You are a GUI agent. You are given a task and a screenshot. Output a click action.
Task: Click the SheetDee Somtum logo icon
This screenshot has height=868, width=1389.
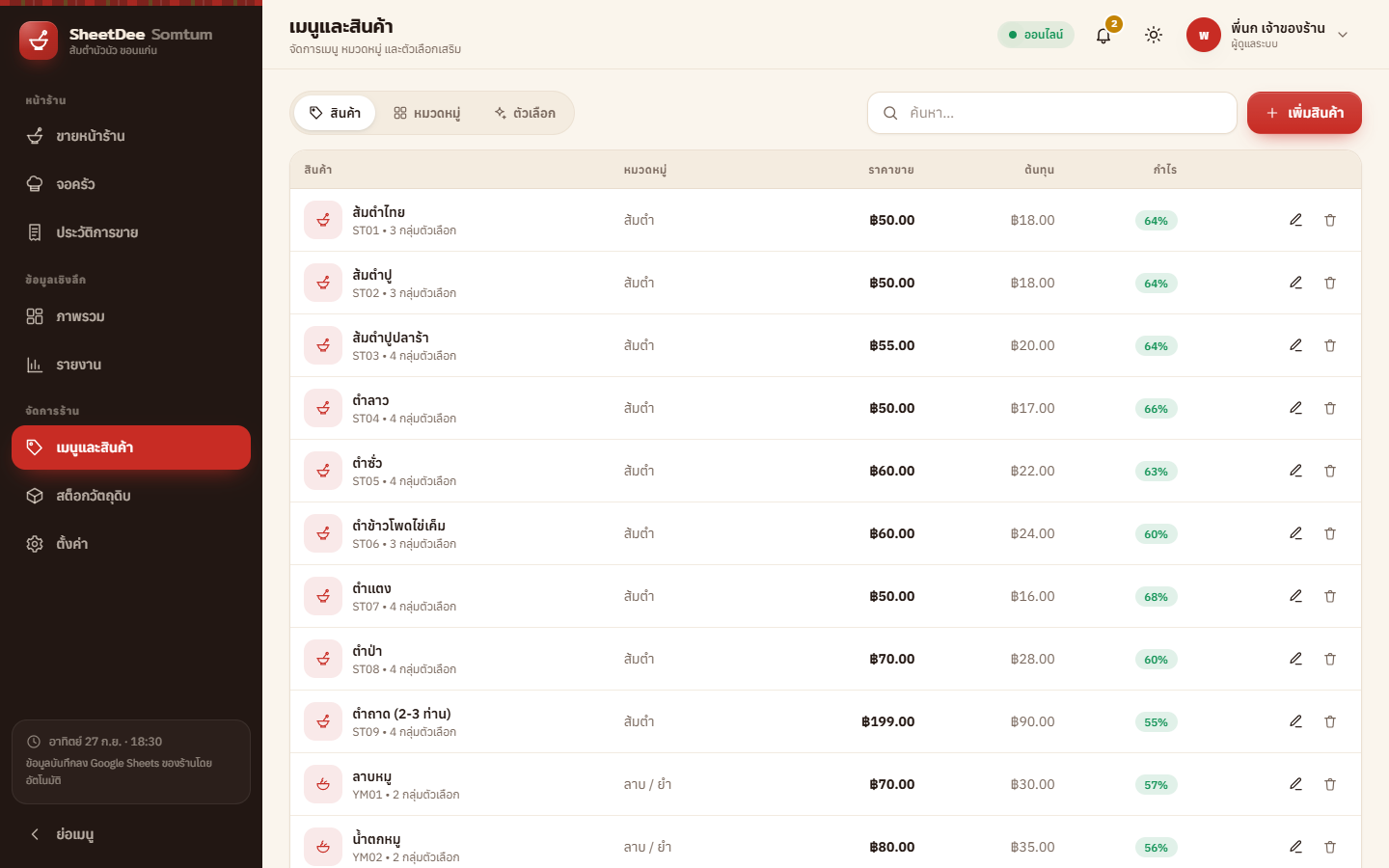39,41
